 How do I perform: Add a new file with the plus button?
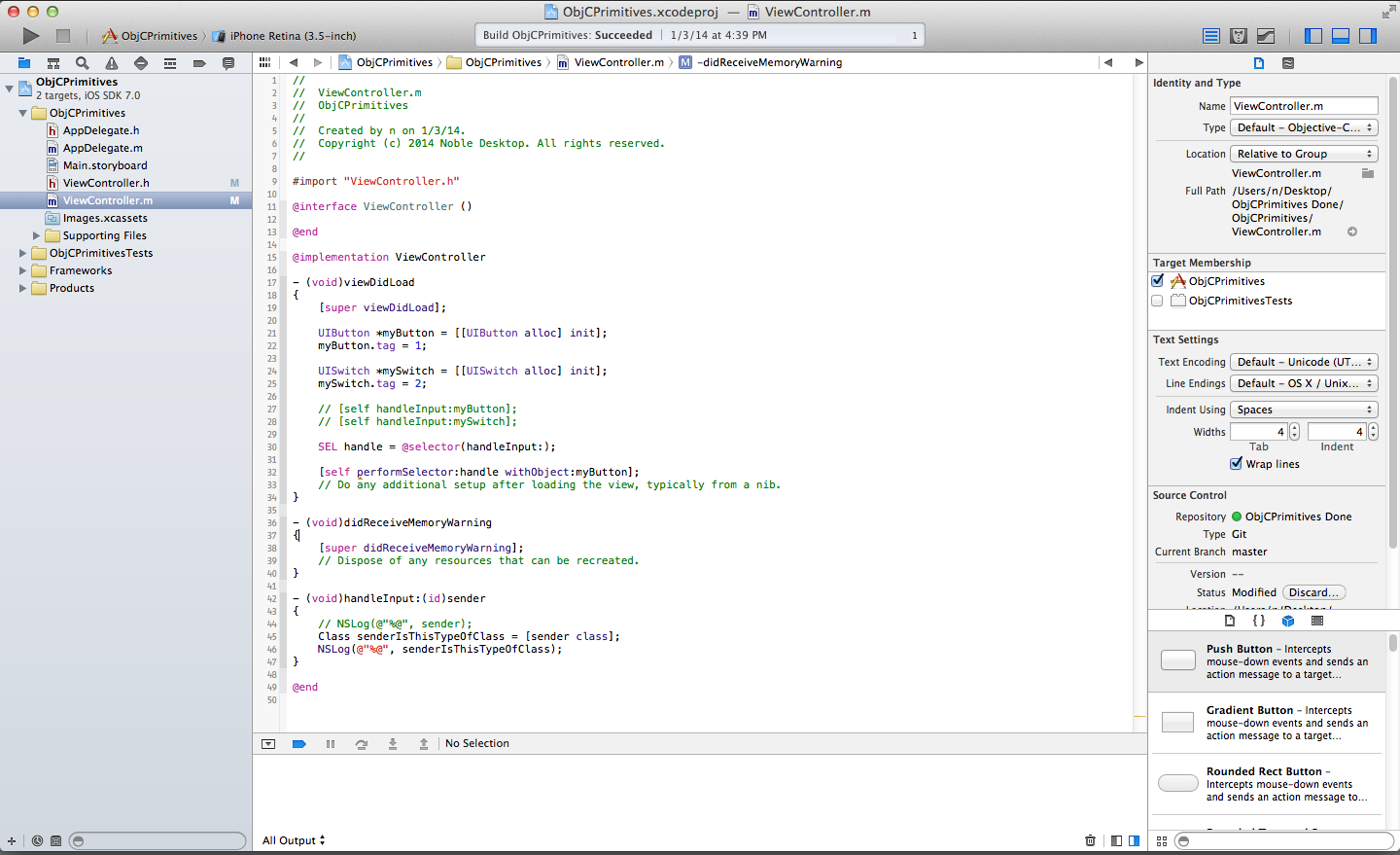12,841
